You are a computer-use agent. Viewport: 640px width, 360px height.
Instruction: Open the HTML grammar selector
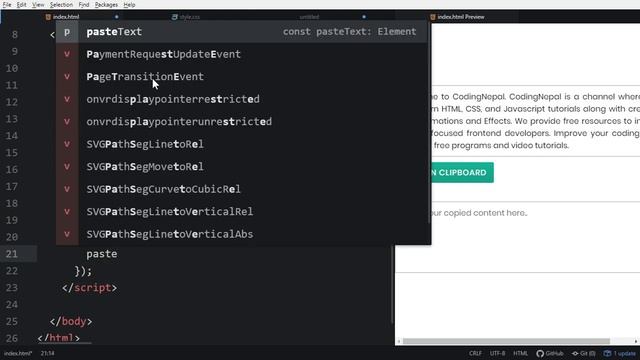tap(520, 353)
